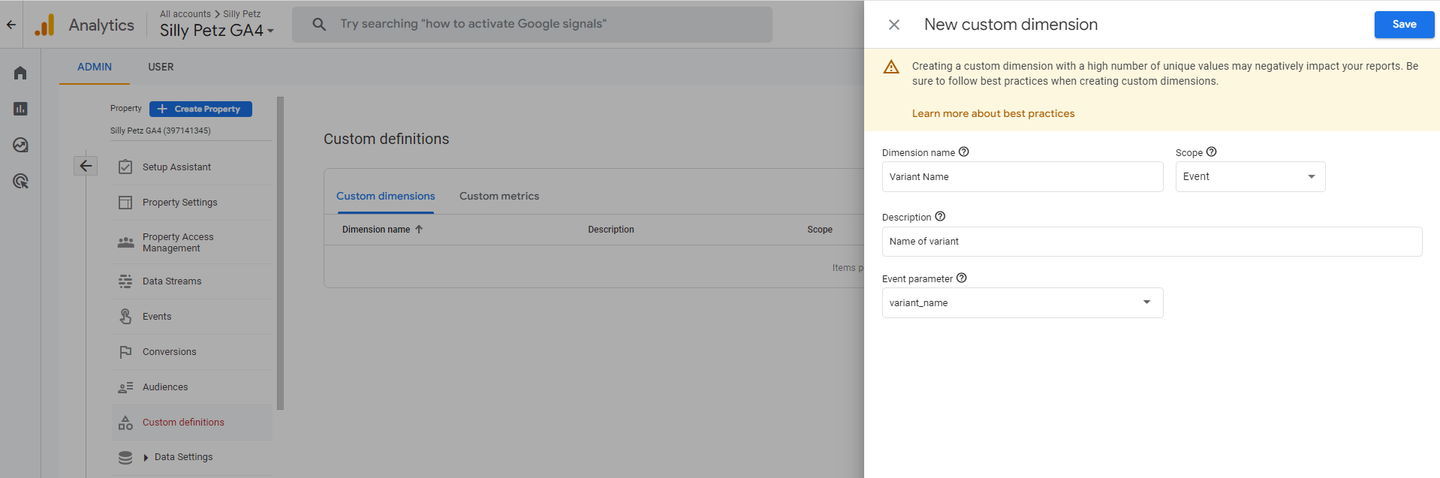Open Learn more about best practices link

993,113
